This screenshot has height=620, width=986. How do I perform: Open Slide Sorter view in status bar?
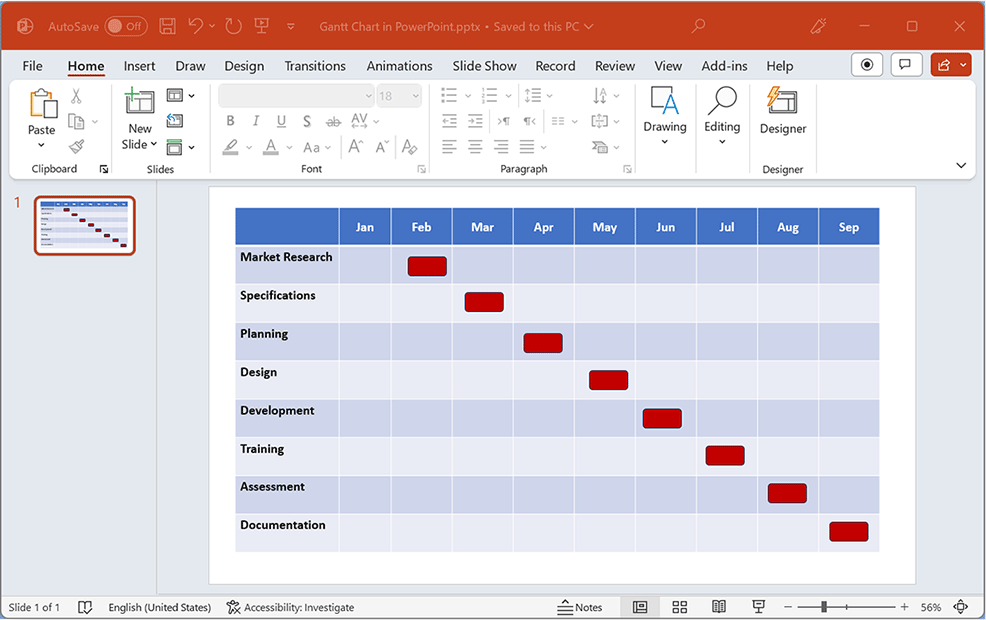coord(679,607)
